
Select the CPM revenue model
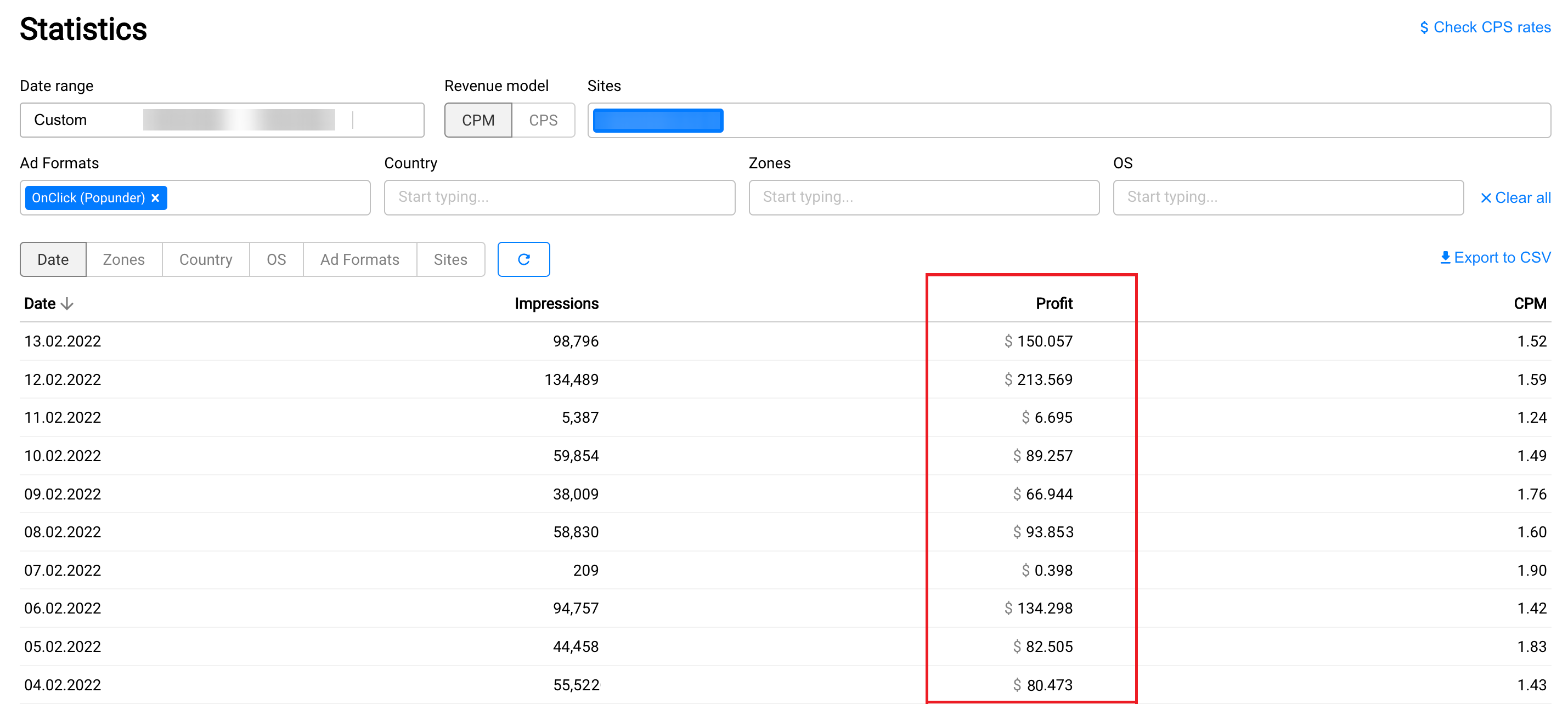pyautogui.click(x=478, y=121)
